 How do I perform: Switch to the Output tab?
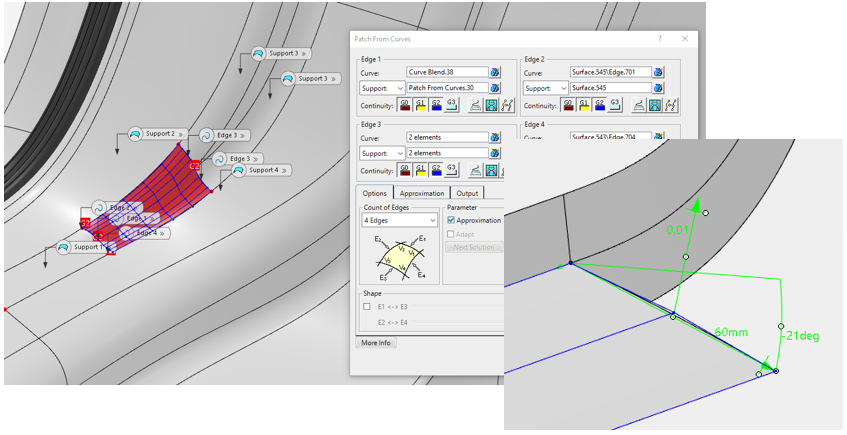tap(466, 193)
